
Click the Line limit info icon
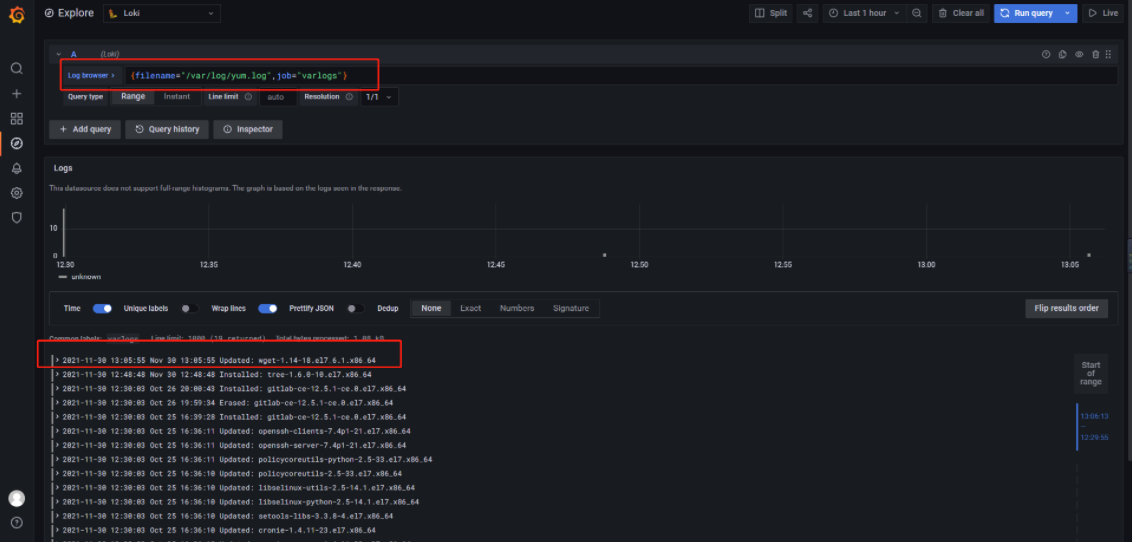248,97
